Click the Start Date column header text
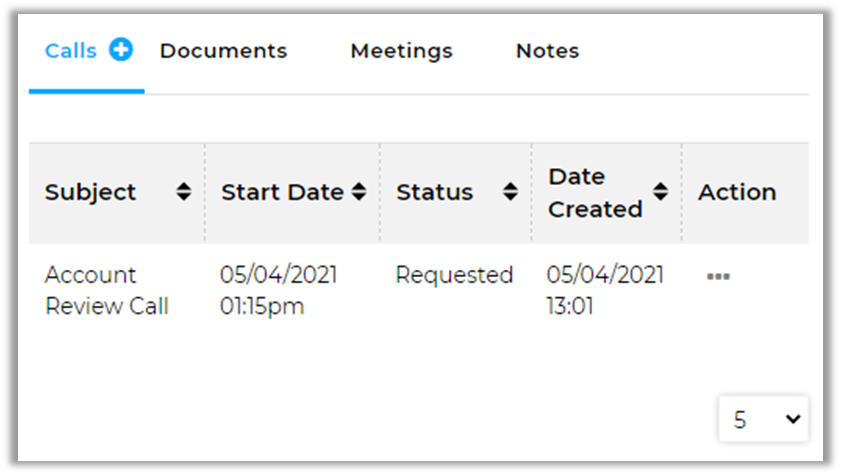 pyautogui.click(x=282, y=192)
